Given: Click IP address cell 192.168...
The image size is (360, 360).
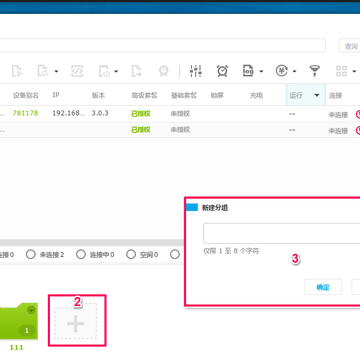Looking at the screenshot, I should tap(69, 113).
